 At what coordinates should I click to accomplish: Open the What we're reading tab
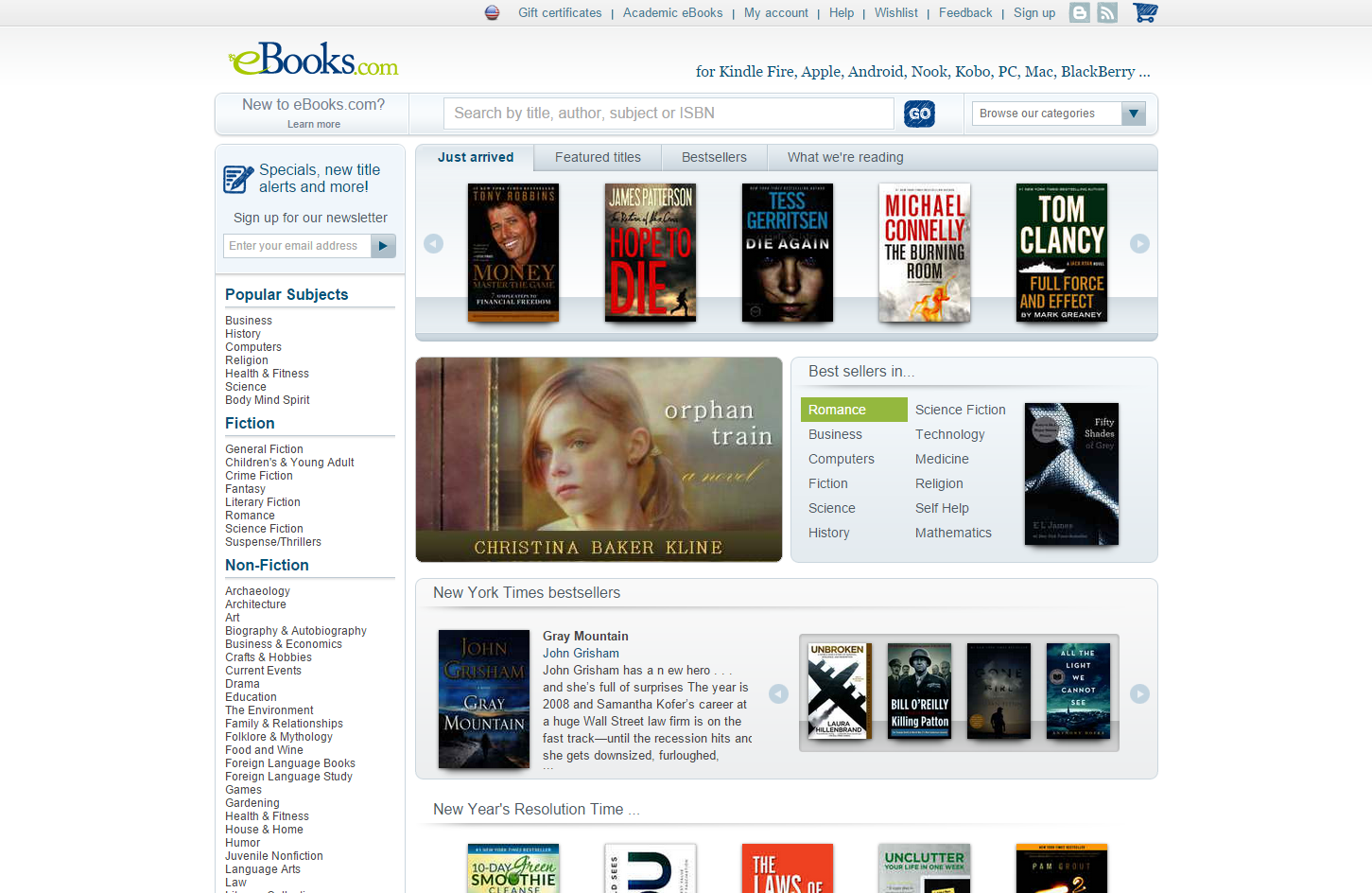pos(844,157)
